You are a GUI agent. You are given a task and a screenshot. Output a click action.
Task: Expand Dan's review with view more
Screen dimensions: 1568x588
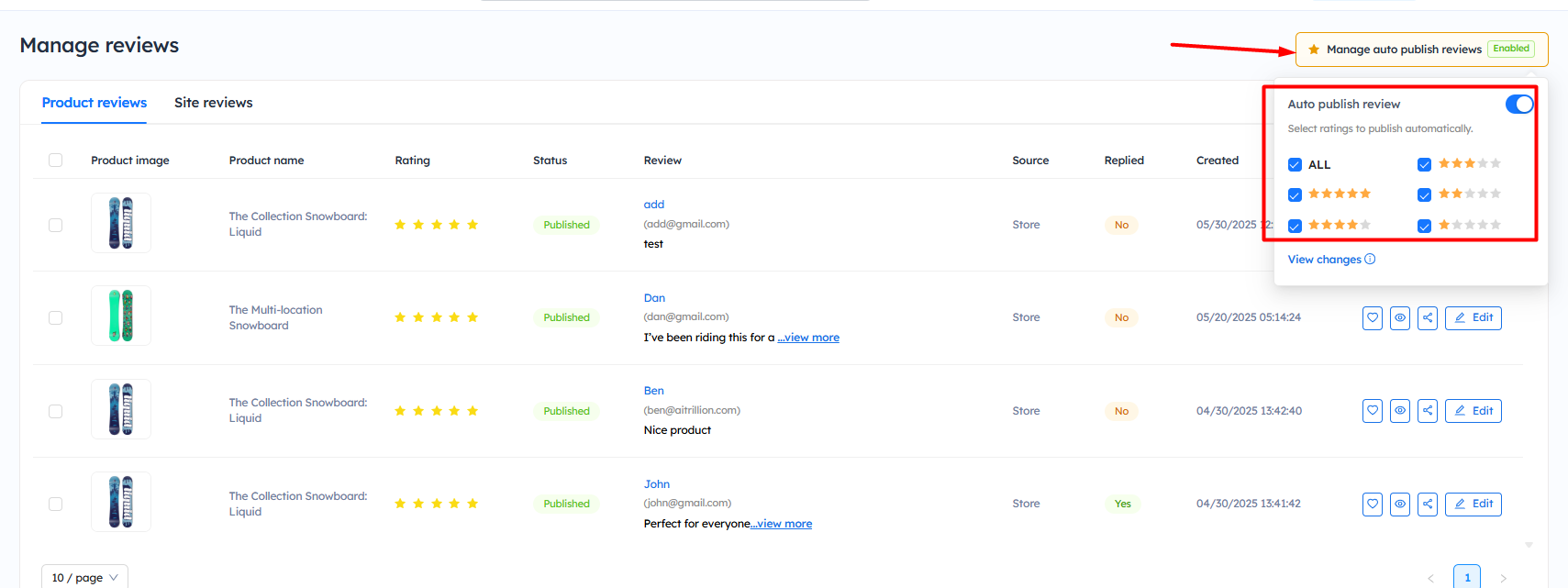[808, 338]
